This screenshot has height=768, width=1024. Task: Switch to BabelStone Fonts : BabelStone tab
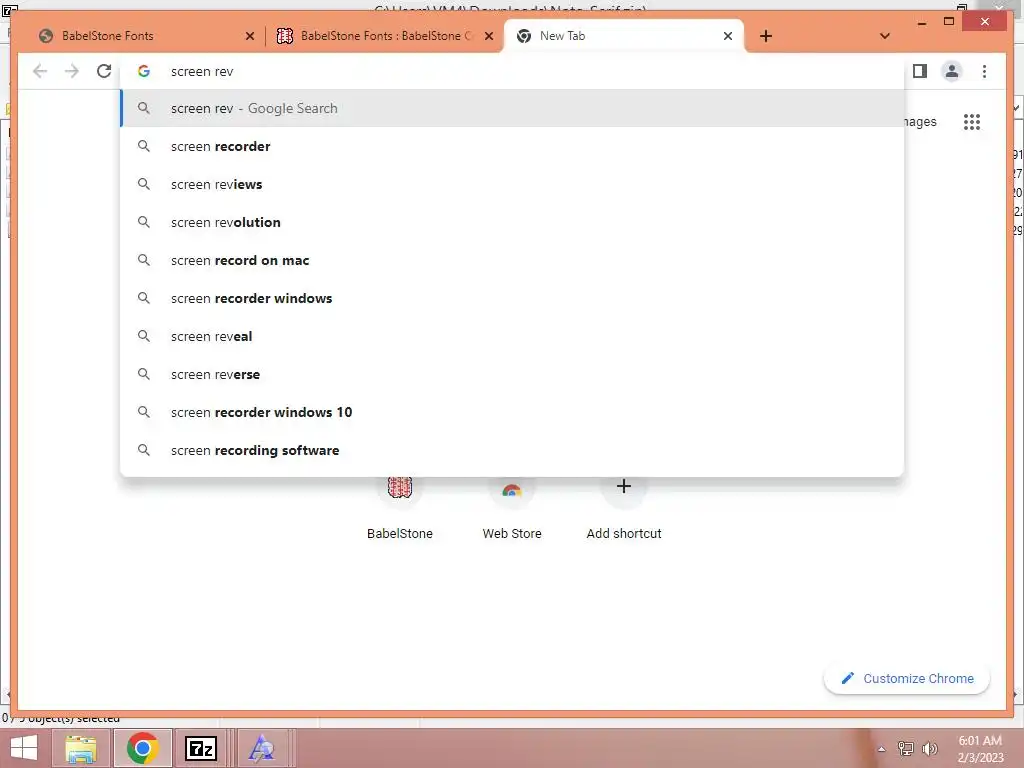[x=385, y=36]
